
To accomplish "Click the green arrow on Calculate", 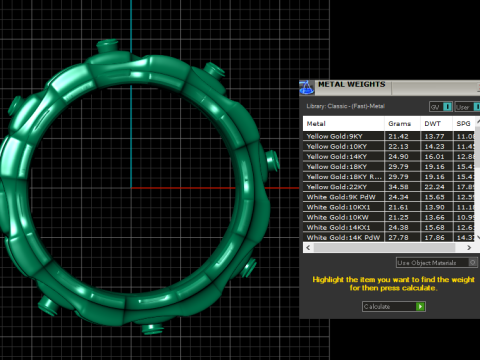I will coord(420,306).
